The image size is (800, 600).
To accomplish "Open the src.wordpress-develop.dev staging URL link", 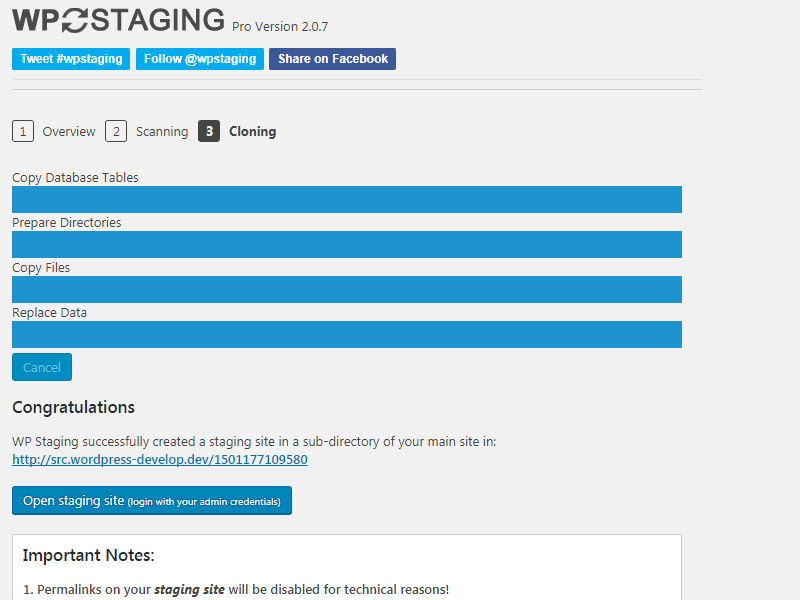I will 160,459.
